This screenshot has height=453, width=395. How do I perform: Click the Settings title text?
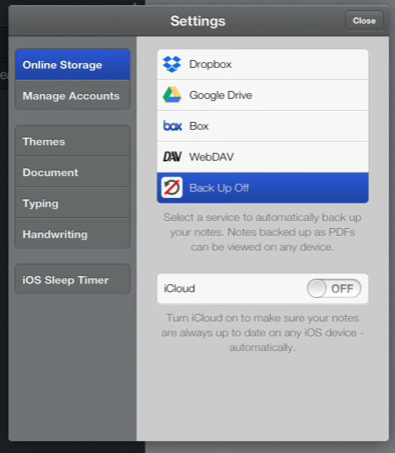198,21
